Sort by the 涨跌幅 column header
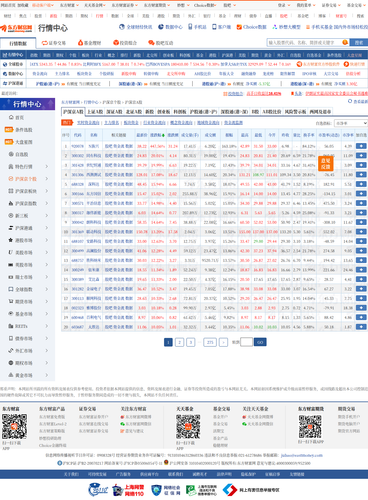Image resolution: width=368 pixels, height=500 pixels. pyautogui.click(x=157, y=135)
